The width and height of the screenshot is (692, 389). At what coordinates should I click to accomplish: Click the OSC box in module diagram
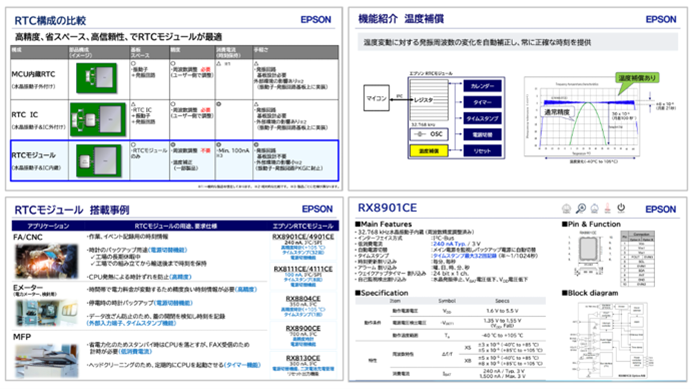click(429, 134)
